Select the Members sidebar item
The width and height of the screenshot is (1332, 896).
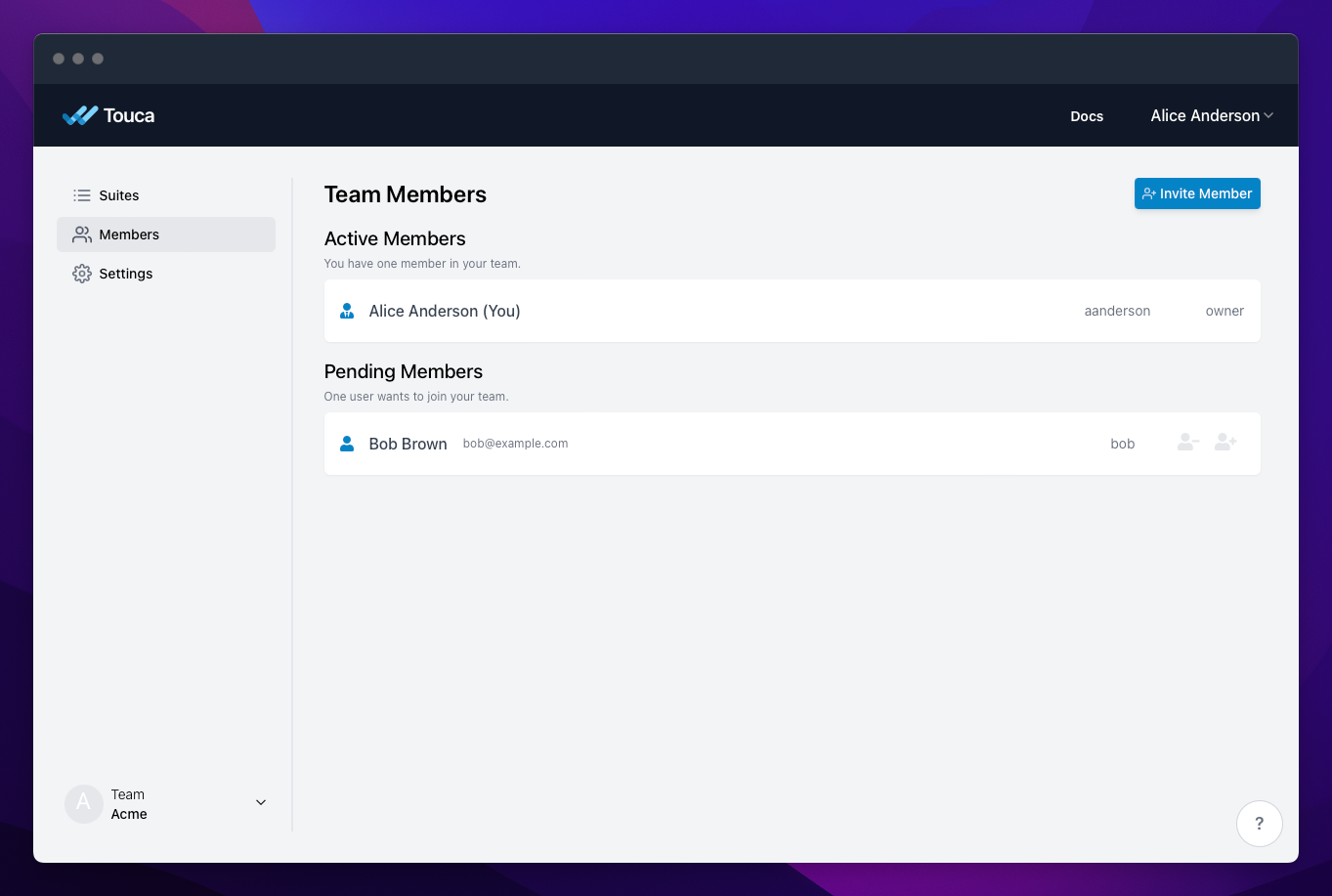click(166, 235)
